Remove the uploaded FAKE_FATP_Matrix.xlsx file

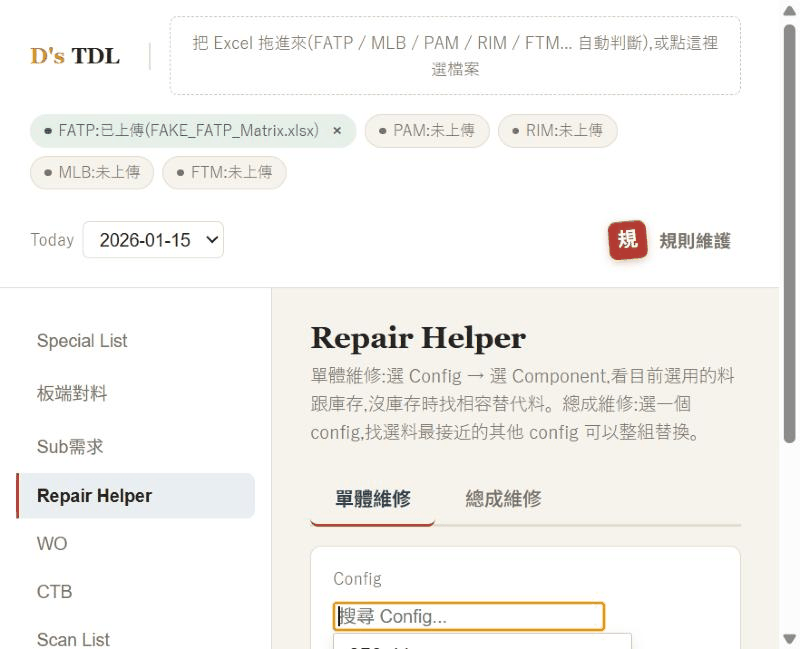pos(337,131)
